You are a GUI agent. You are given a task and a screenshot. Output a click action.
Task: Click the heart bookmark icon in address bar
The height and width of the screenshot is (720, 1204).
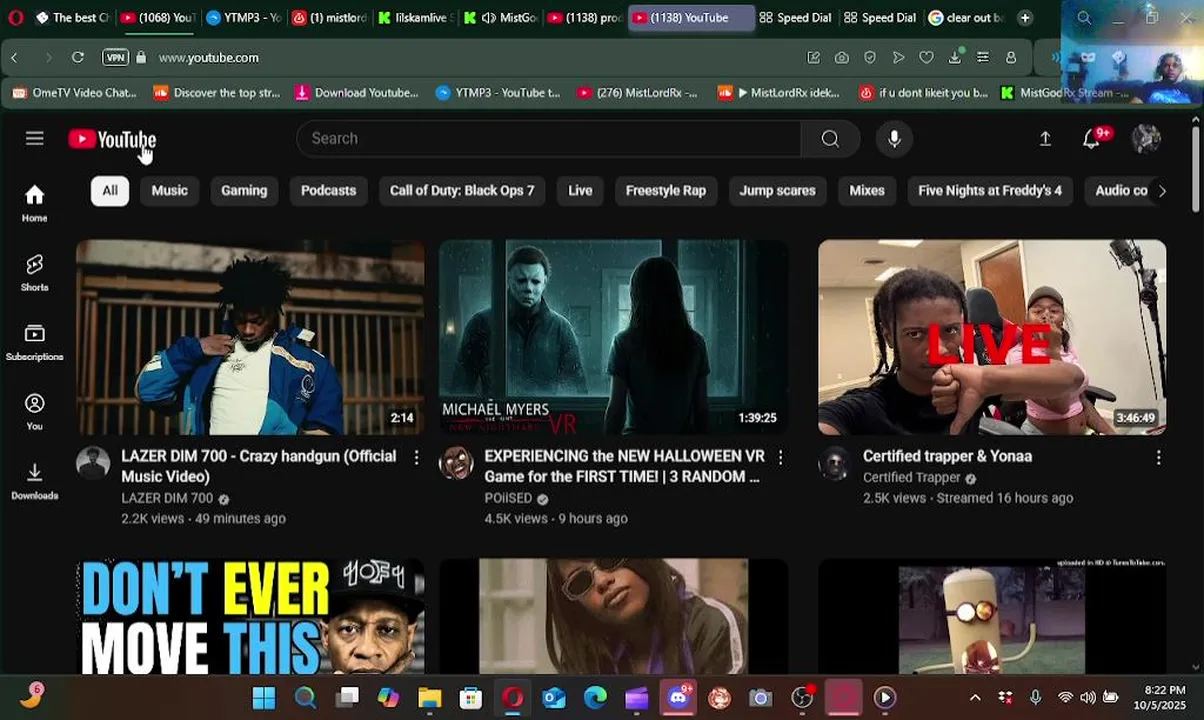tap(926, 58)
